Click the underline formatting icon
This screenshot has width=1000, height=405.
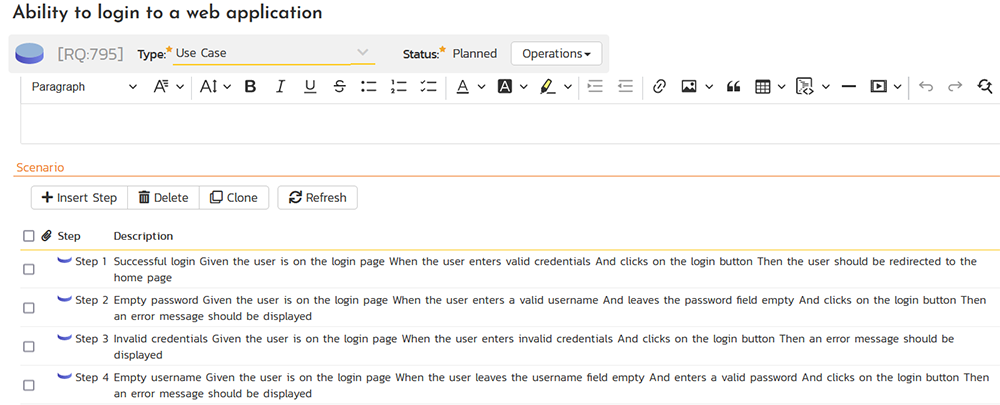tap(310, 87)
